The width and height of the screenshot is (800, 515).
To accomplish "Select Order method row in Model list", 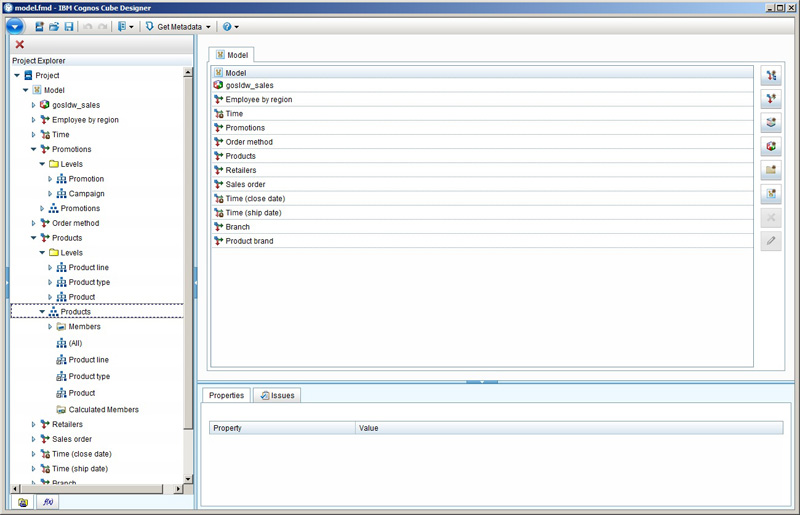I will pos(482,142).
